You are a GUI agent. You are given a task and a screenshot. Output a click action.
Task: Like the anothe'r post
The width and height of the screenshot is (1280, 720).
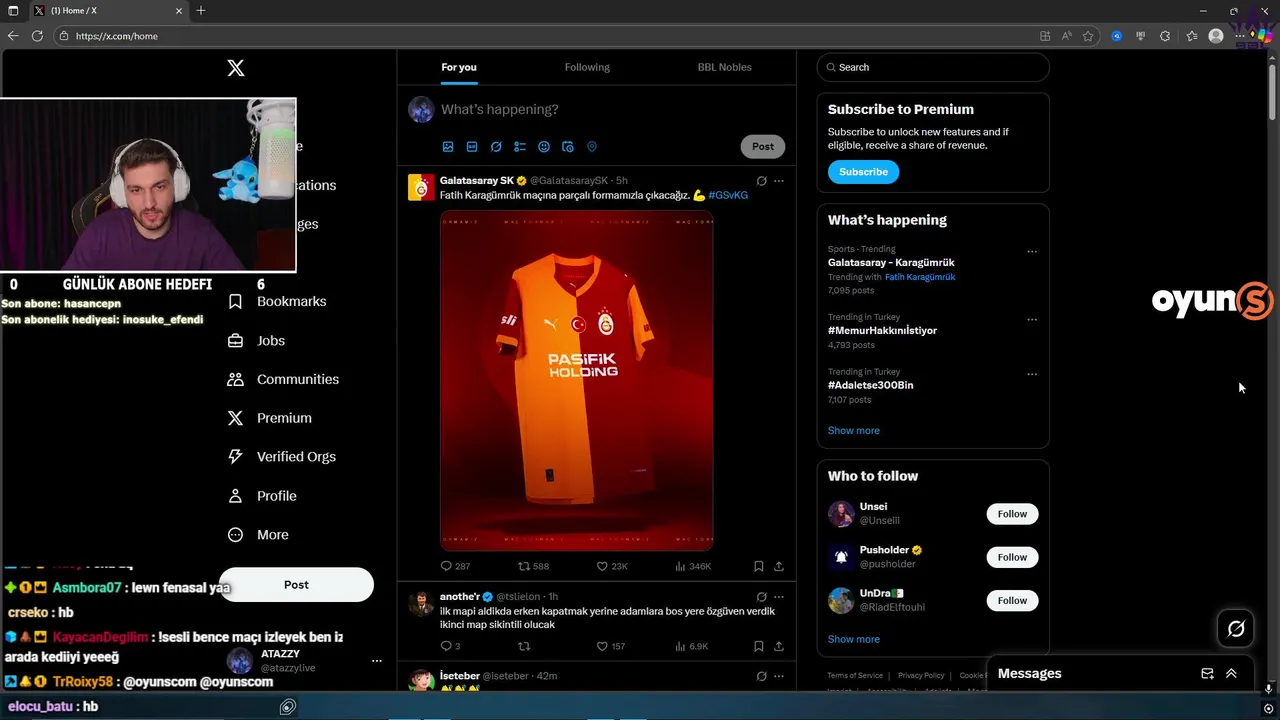click(611, 646)
